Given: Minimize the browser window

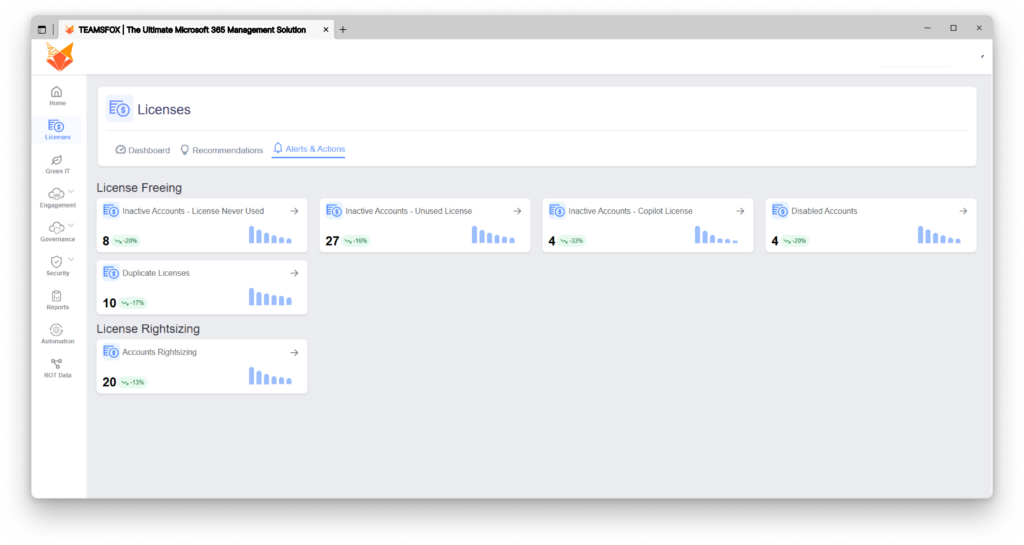Looking at the screenshot, I should [x=927, y=28].
